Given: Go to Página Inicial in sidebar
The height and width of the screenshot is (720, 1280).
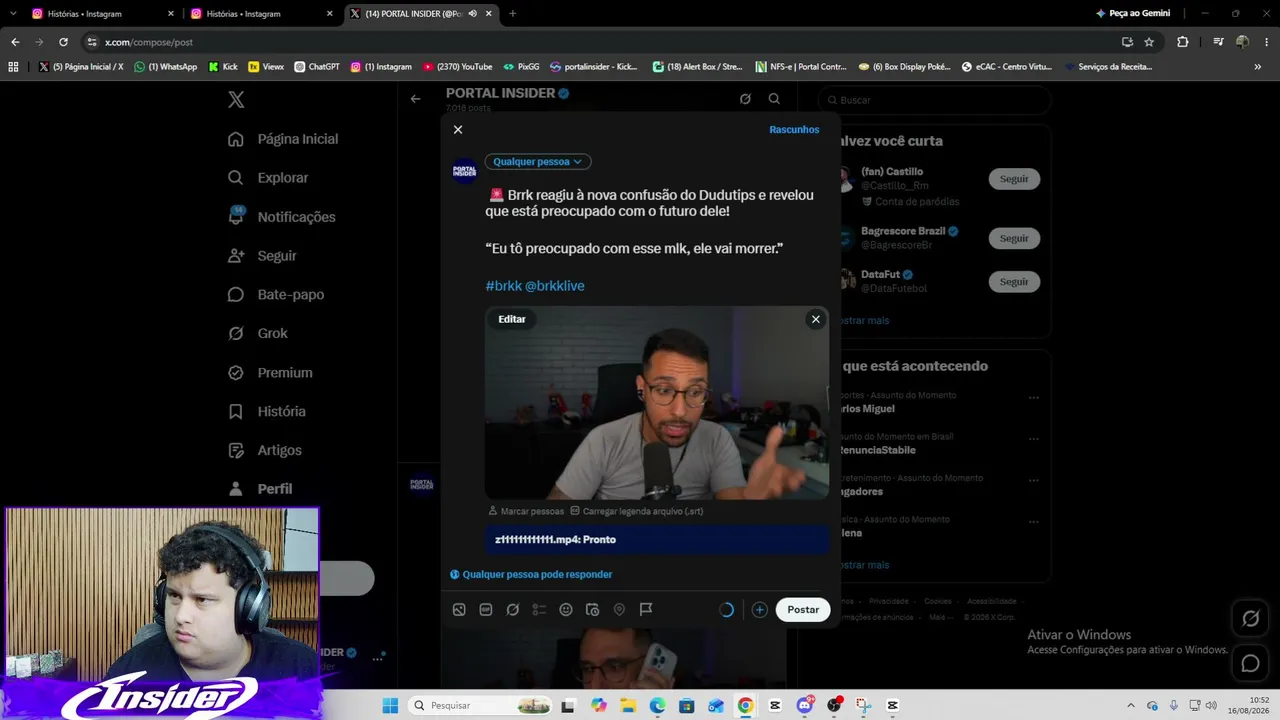Looking at the screenshot, I should [x=283, y=139].
